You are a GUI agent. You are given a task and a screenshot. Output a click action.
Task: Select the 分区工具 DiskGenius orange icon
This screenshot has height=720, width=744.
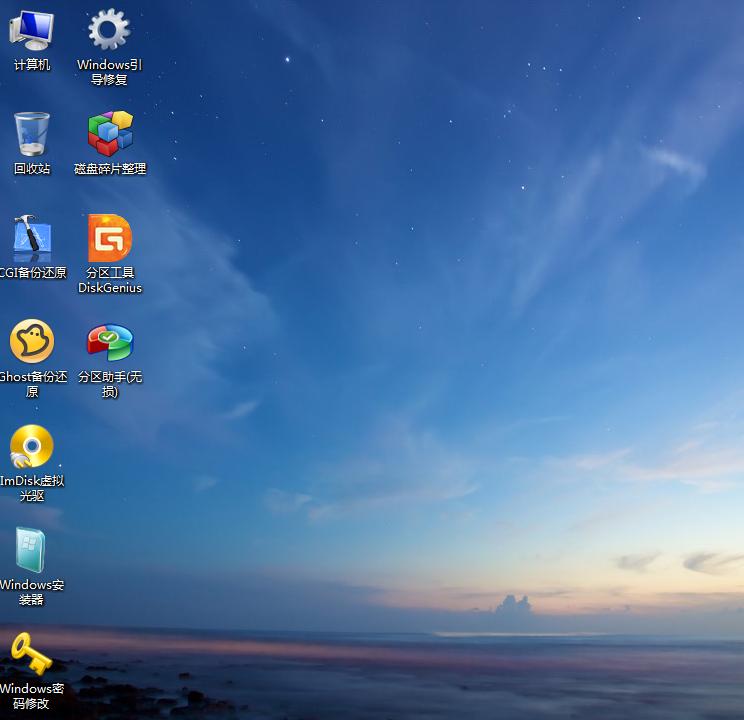point(110,238)
